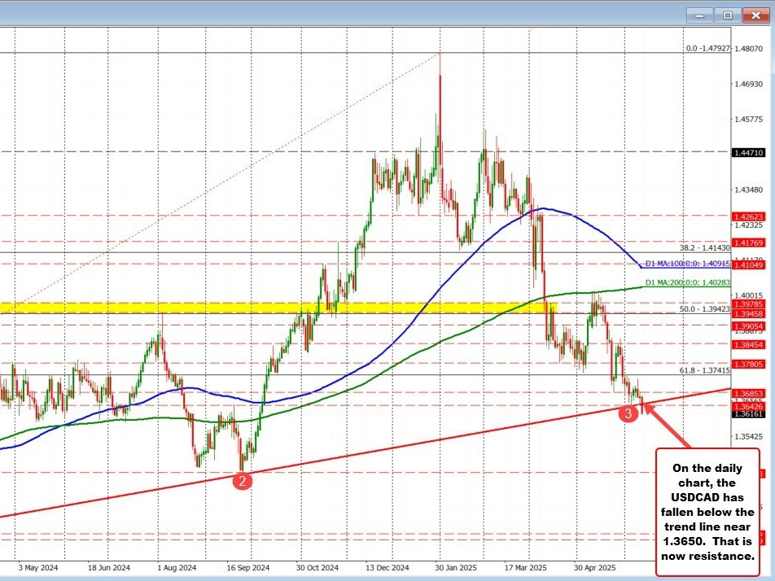Click the D1 MA:100 moving average label
This screenshot has height=581, width=775.
click(x=688, y=264)
